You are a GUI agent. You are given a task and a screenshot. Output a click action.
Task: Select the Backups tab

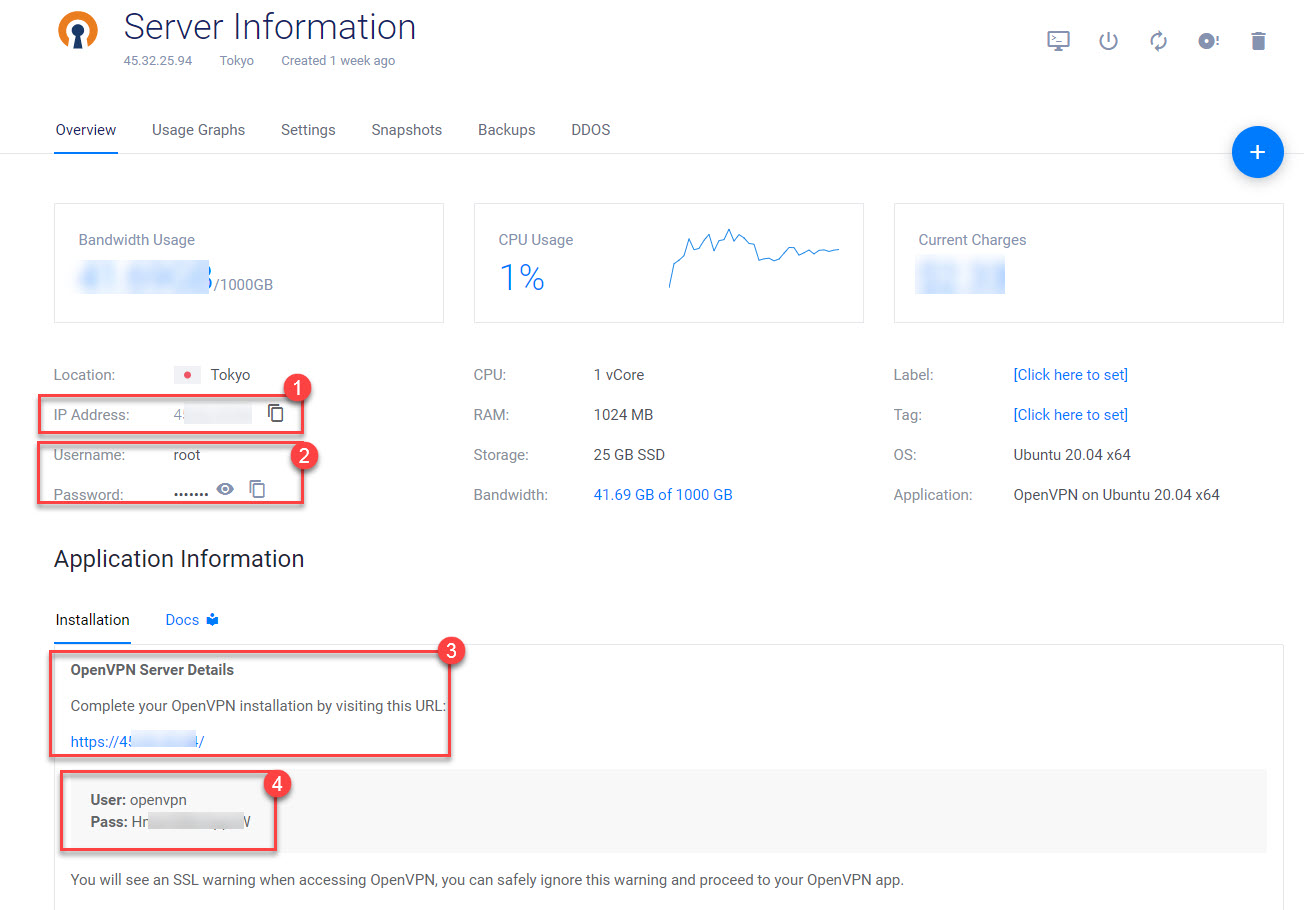(x=506, y=130)
